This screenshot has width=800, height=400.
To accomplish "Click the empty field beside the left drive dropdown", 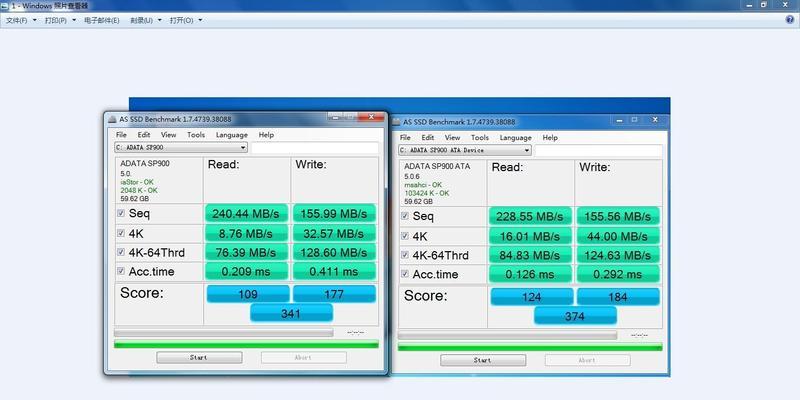I will coord(315,148).
